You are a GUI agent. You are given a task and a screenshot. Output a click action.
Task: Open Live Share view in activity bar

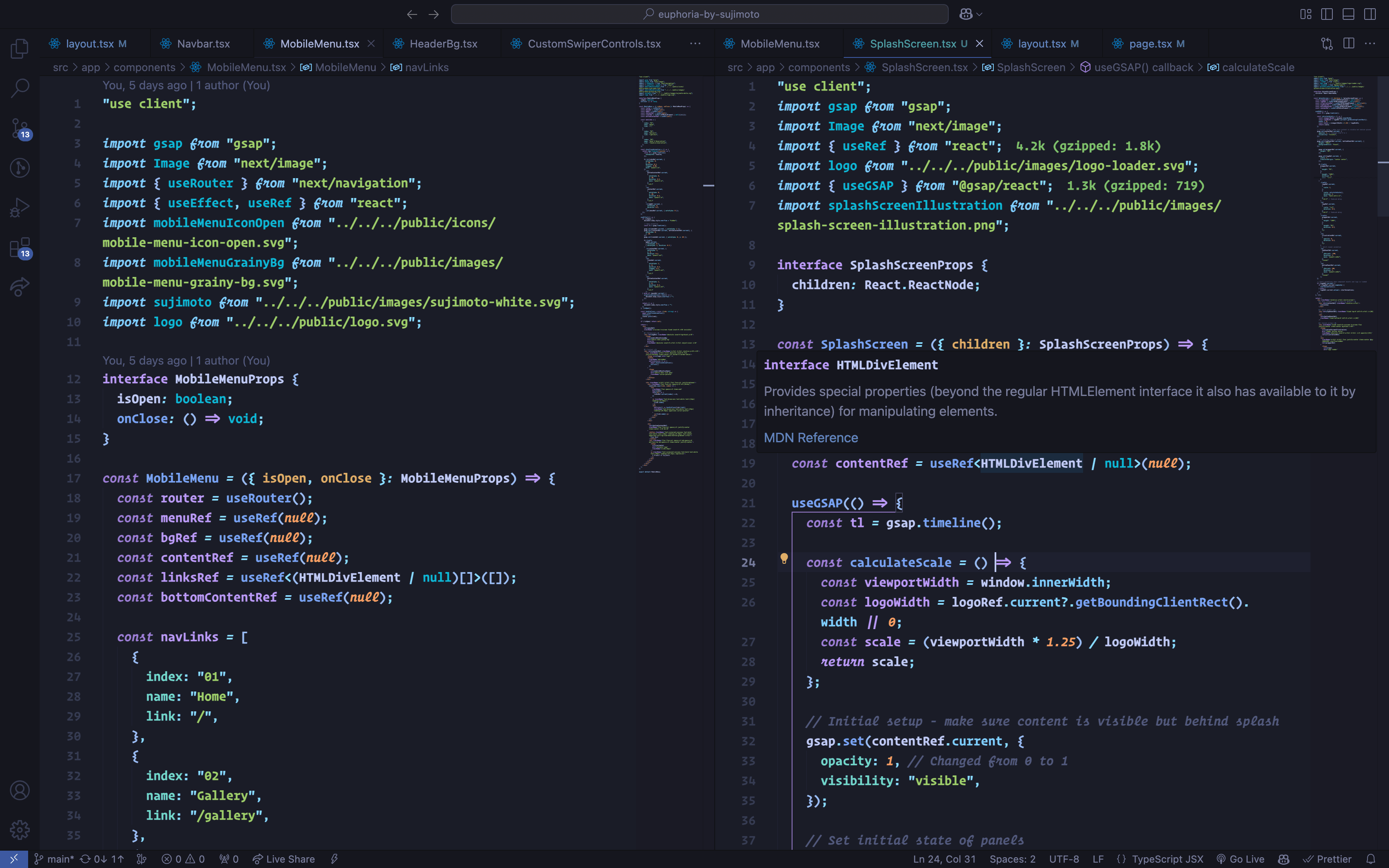click(19, 286)
